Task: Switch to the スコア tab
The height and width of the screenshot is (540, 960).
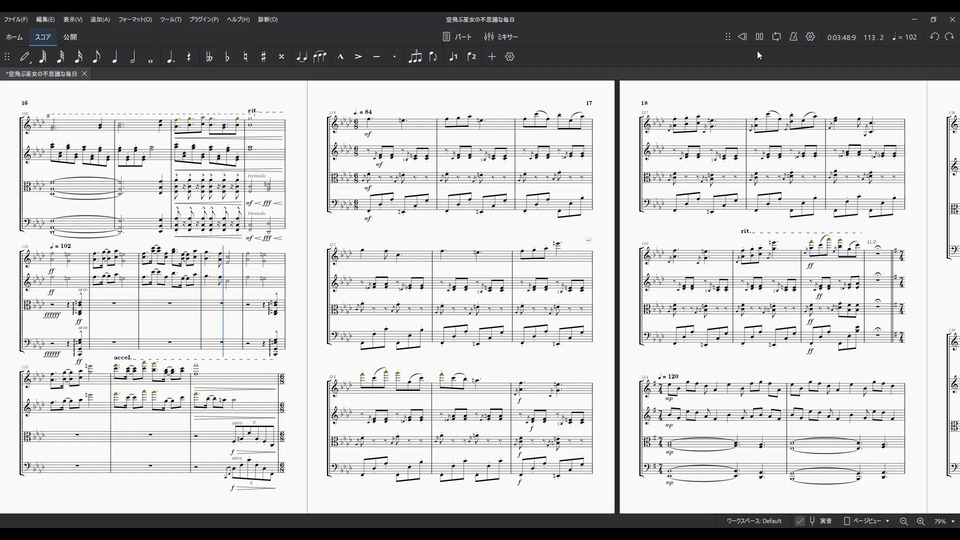Action: click(x=43, y=37)
